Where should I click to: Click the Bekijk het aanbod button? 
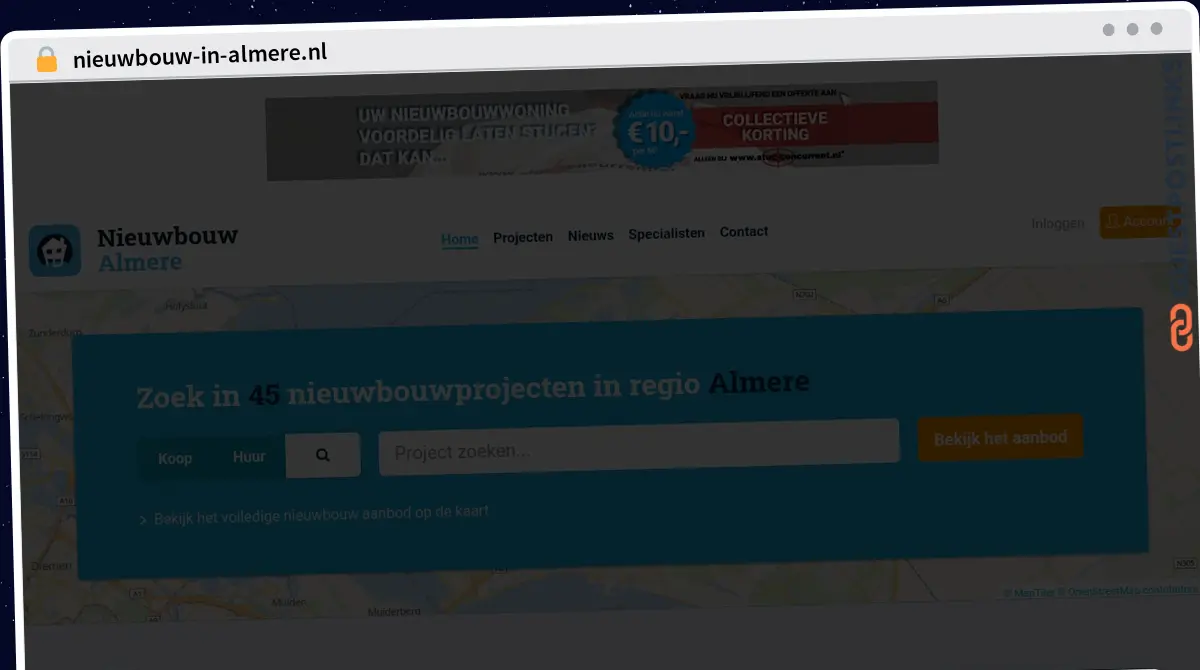coord(1000,438)
